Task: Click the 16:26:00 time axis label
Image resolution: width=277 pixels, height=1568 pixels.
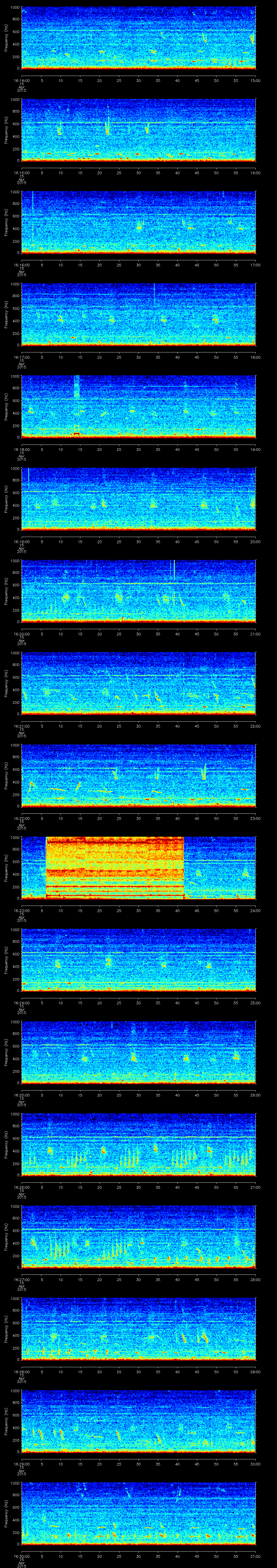Action: coord(21,1187)
